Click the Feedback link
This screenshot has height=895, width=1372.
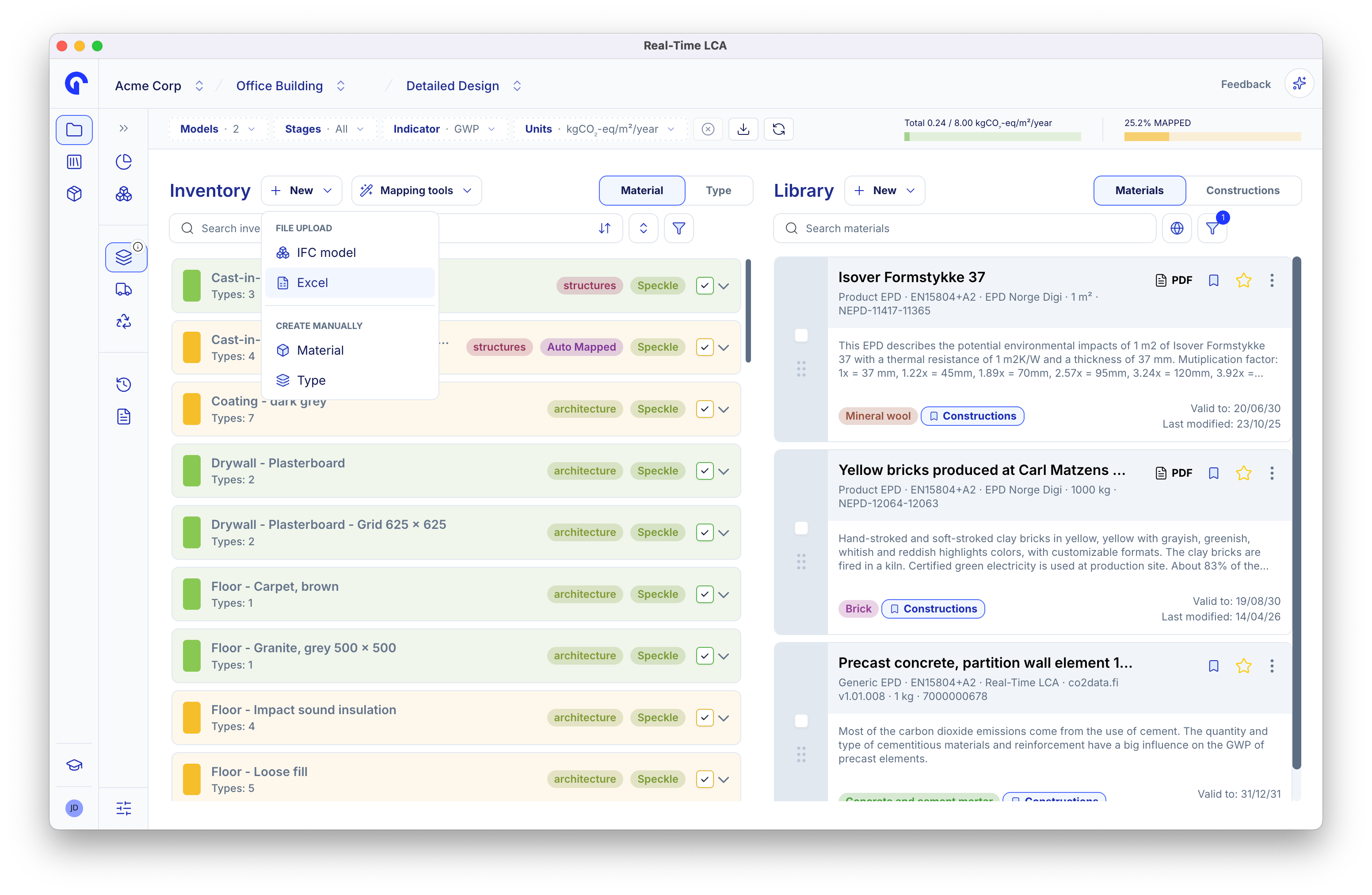[1245, 84]
